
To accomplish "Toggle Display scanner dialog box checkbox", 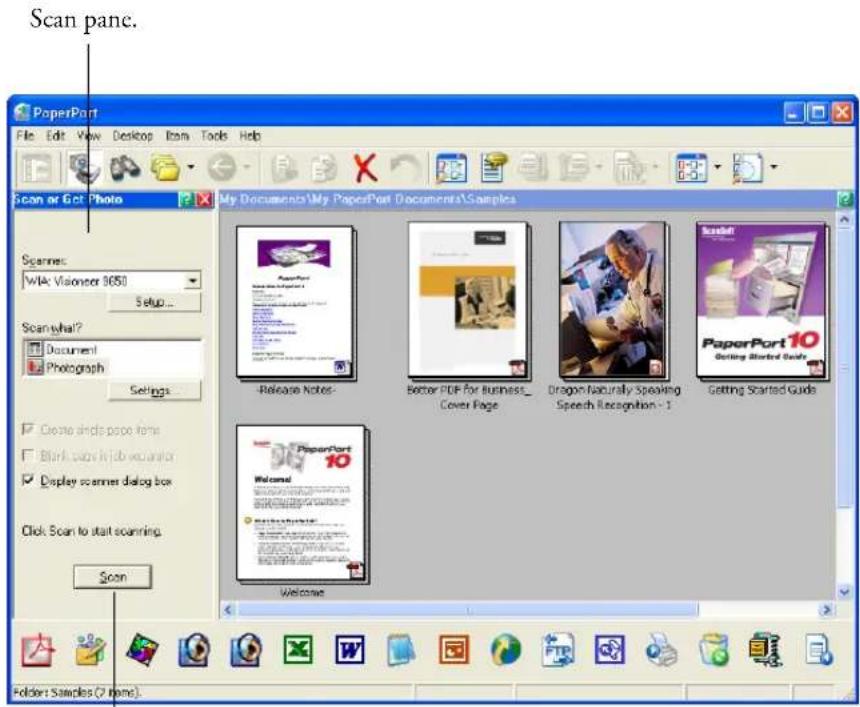I will [27, 480].
